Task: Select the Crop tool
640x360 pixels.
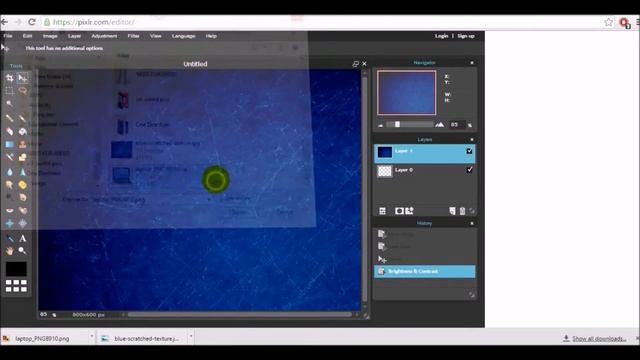Action: tap(10, 78)
